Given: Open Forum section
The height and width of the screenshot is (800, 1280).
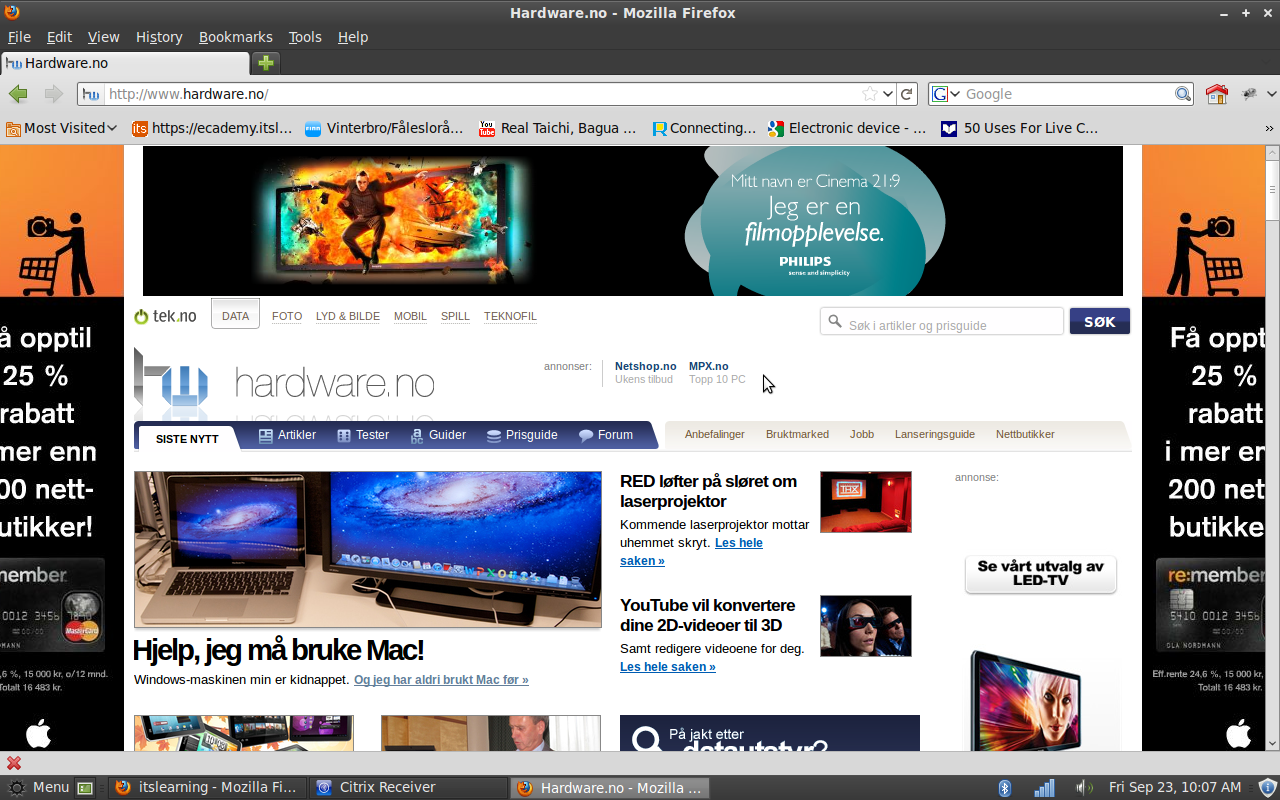Looking at the screenshot, I should 606,435.
